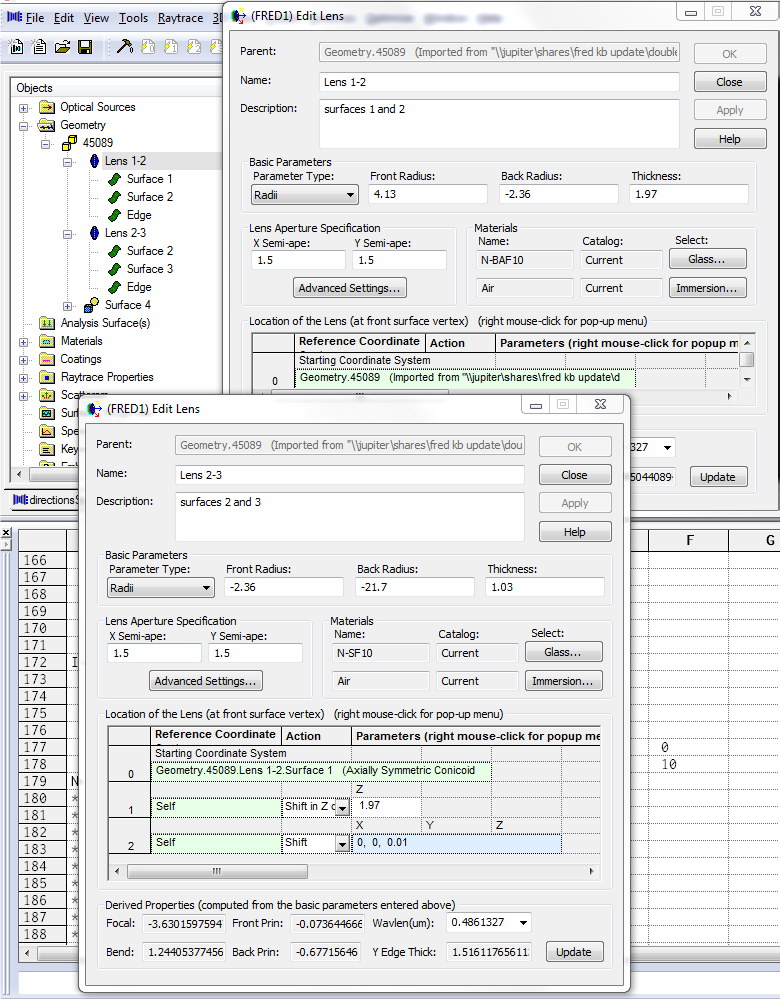780x999 pixels.
Task: Click Help in the Lens 1-2 dialog
Action: 730,139
